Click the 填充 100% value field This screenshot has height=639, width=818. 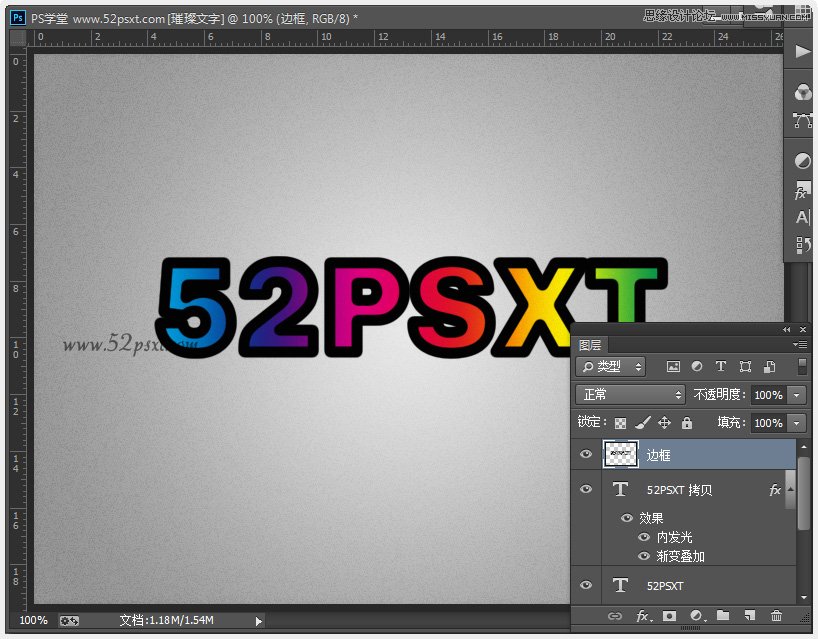tap(769, 423)
